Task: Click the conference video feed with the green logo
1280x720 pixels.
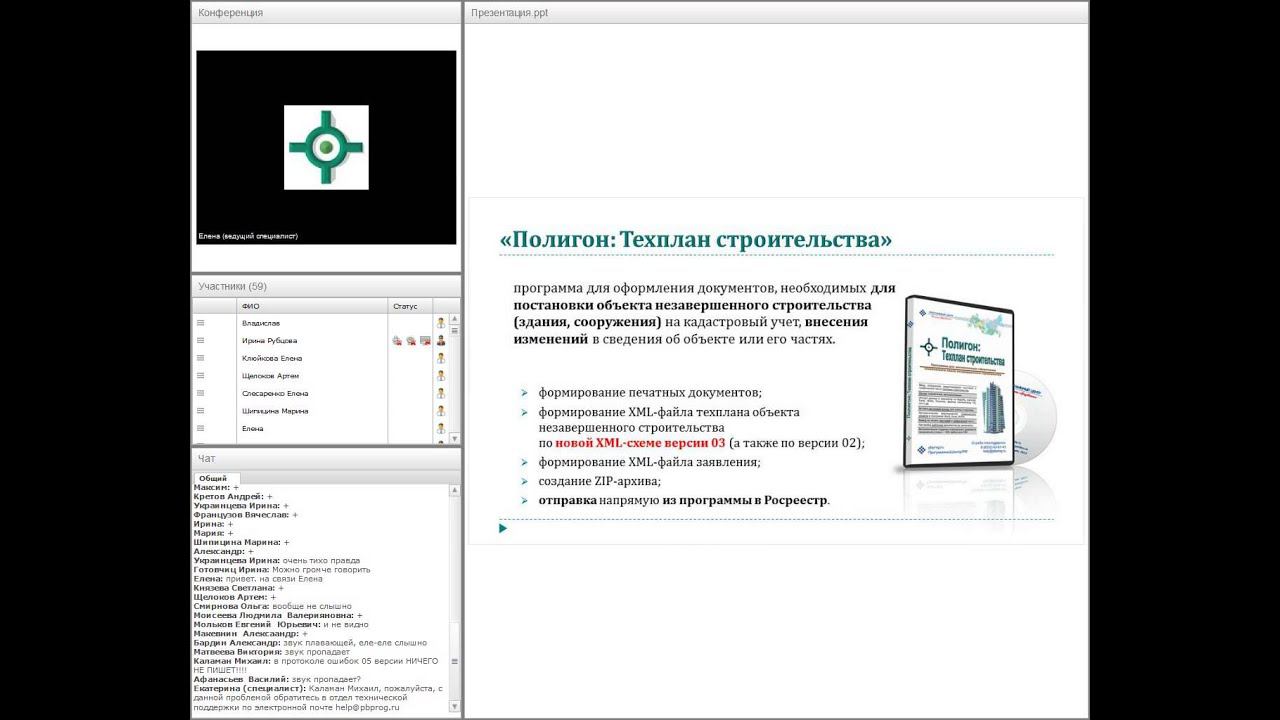Action: click(x=326, y=147)
